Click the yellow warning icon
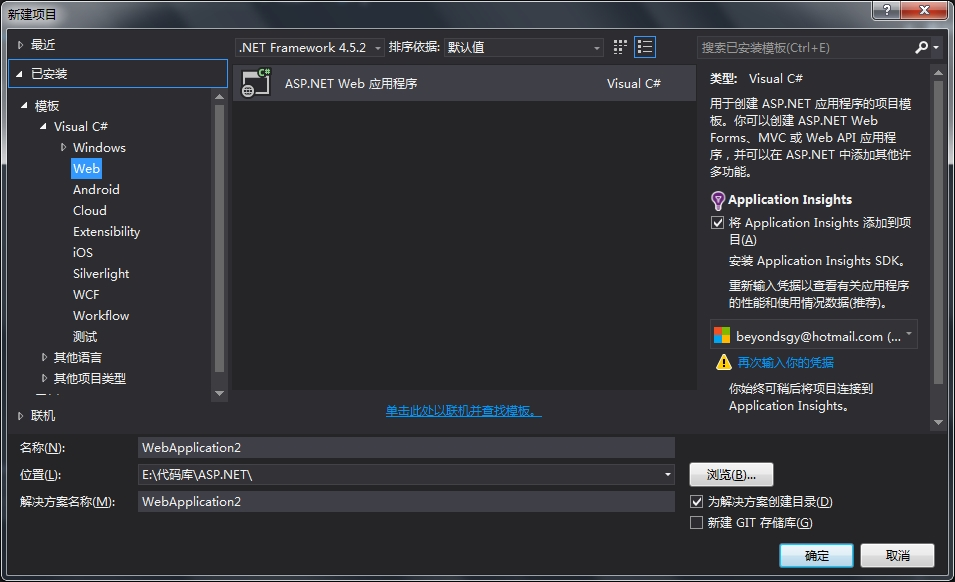The width and height of the screenshot is (955, 582). coord(724,362)
